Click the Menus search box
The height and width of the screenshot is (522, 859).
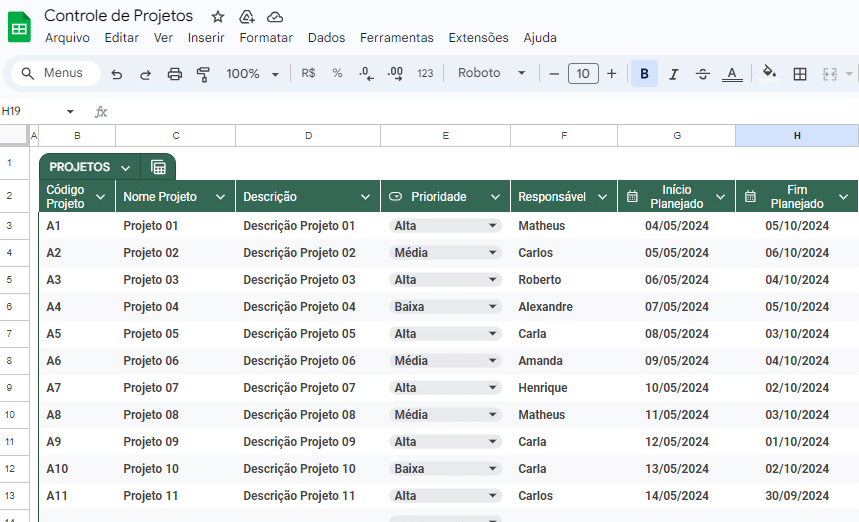point(56,73)
